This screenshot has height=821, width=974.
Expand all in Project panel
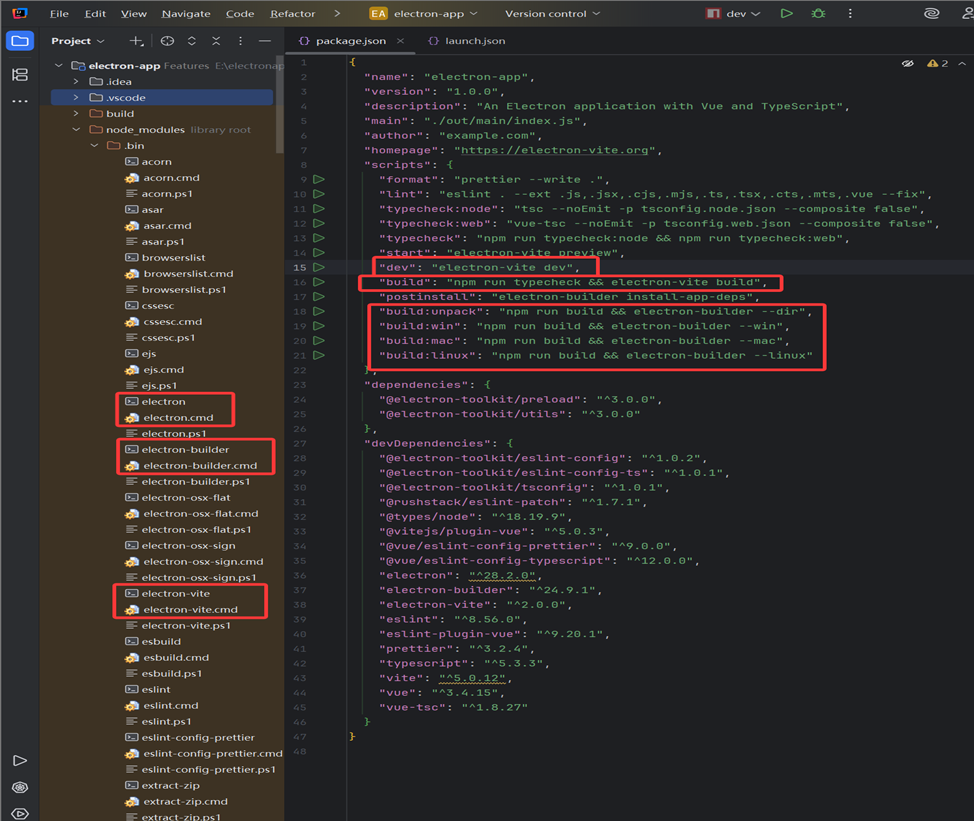tap(192, 41)
